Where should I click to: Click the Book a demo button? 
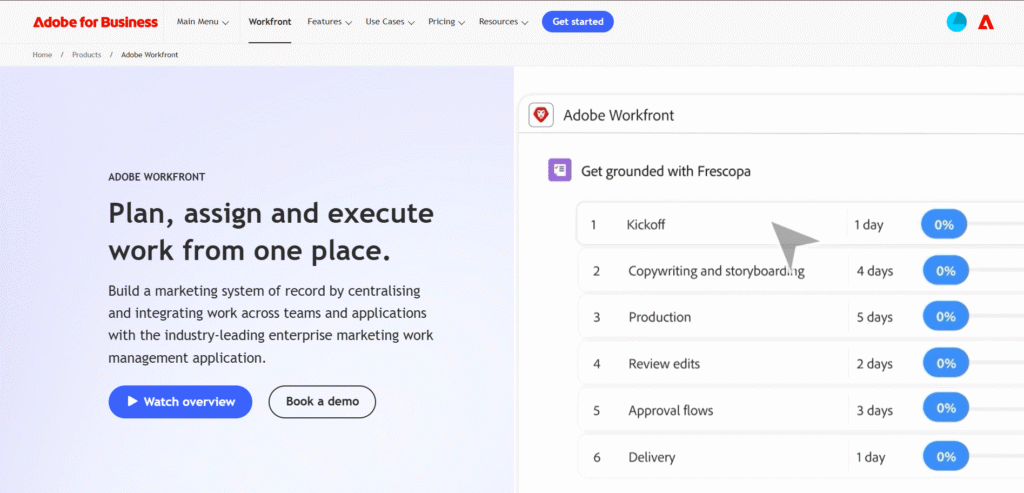click(322, 402)
